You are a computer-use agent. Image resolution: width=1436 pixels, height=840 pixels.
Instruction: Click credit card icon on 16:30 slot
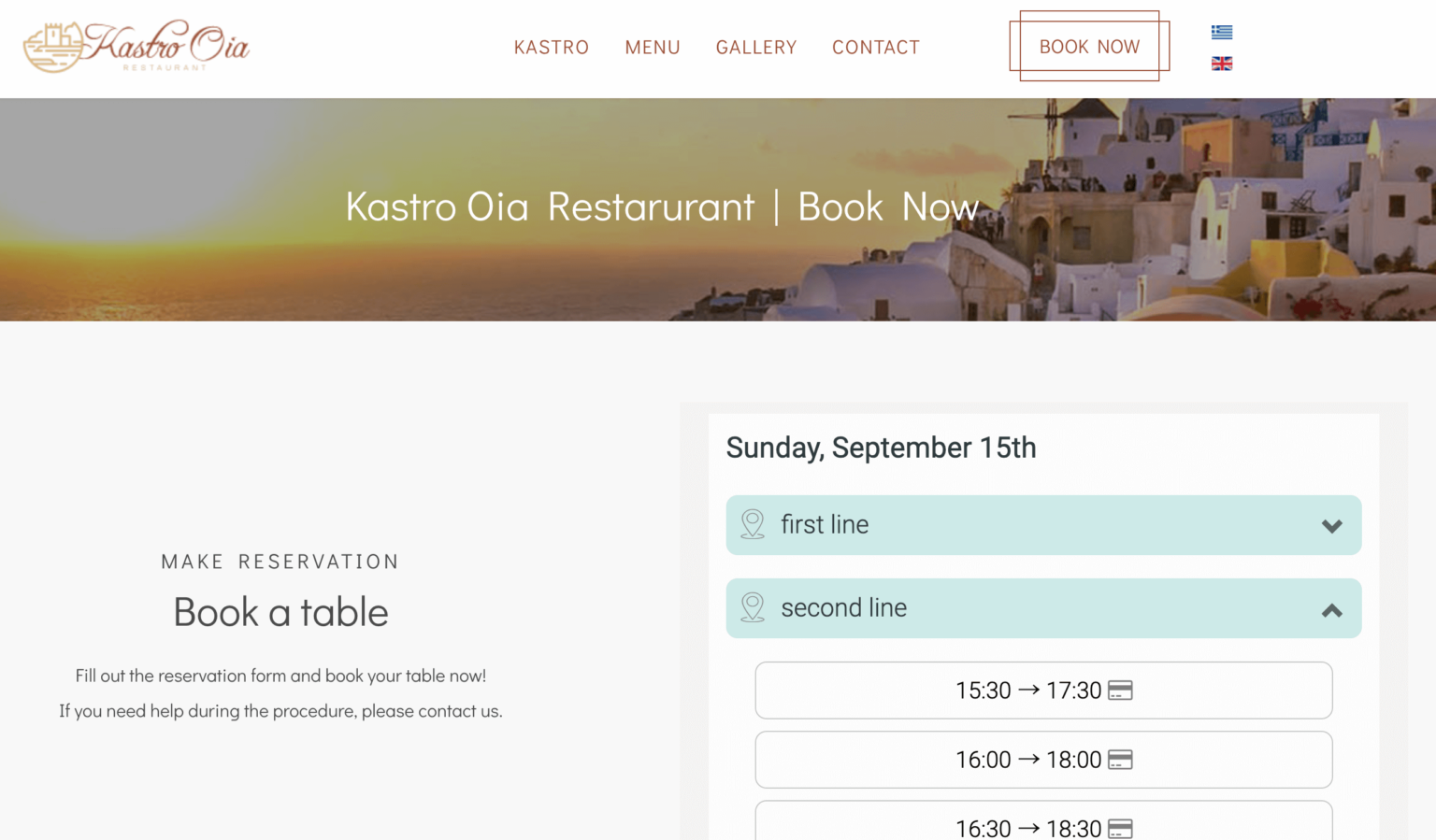pyautogui.click(x=1120, y=828)
